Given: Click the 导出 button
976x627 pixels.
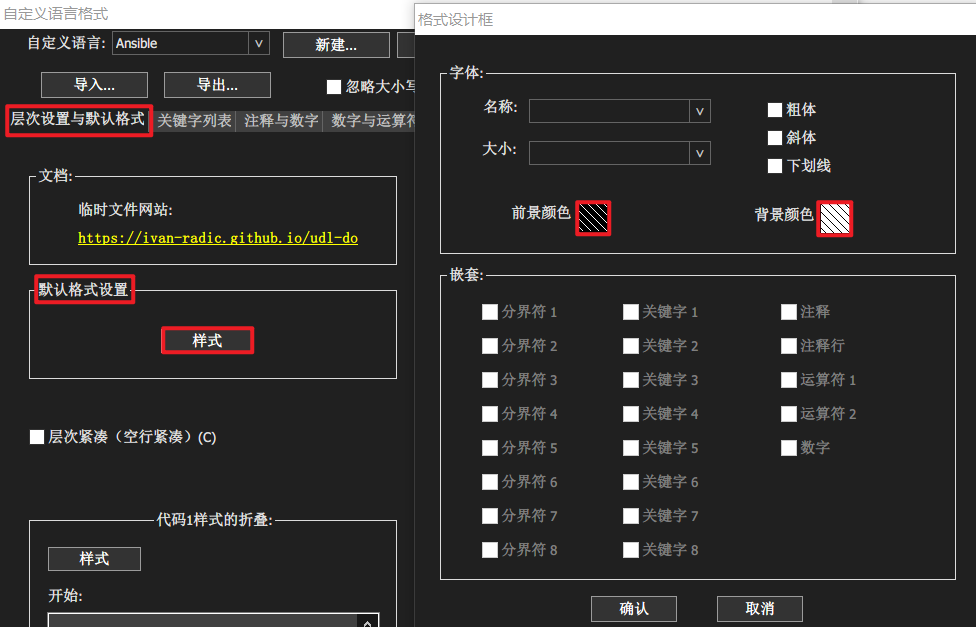Looking at the screenshot, I should tap(217, 84).
